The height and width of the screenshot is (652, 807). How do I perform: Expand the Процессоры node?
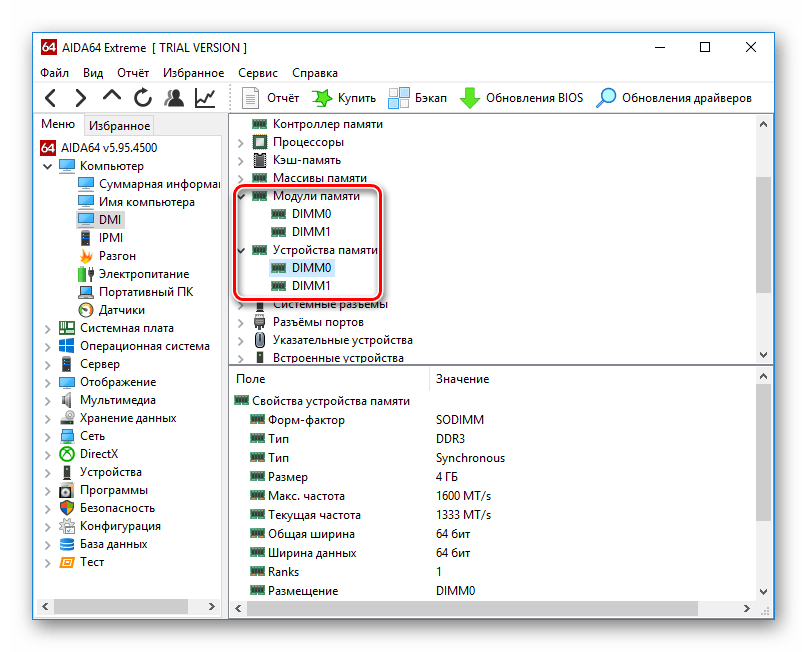[241, 142]
